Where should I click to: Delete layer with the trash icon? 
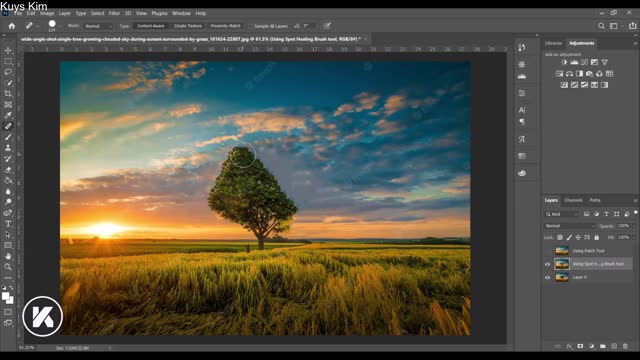(625, 346)
